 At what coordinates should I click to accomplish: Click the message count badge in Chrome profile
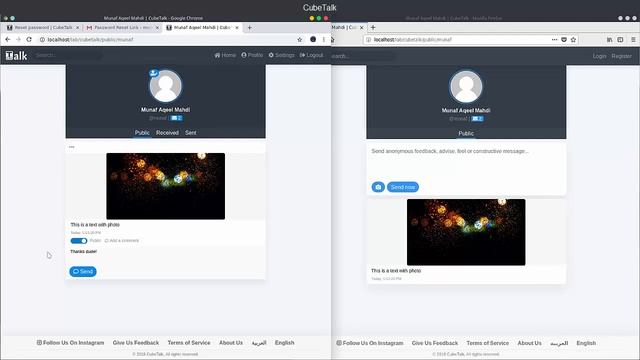click(176, 118)
